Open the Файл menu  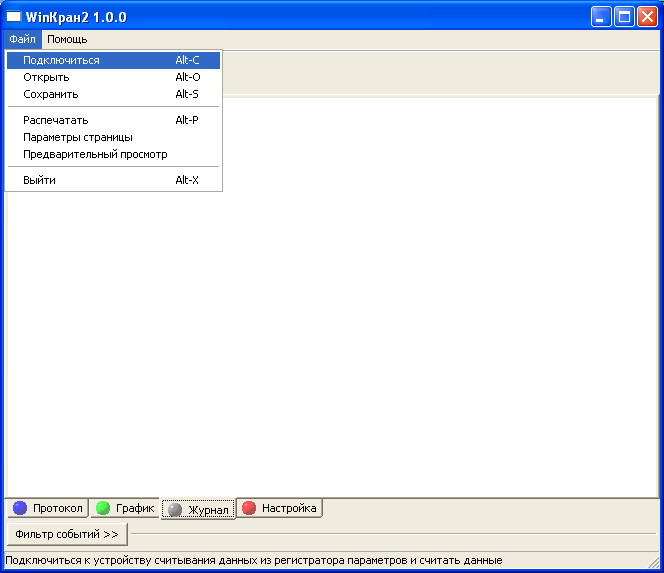[22, 39]
